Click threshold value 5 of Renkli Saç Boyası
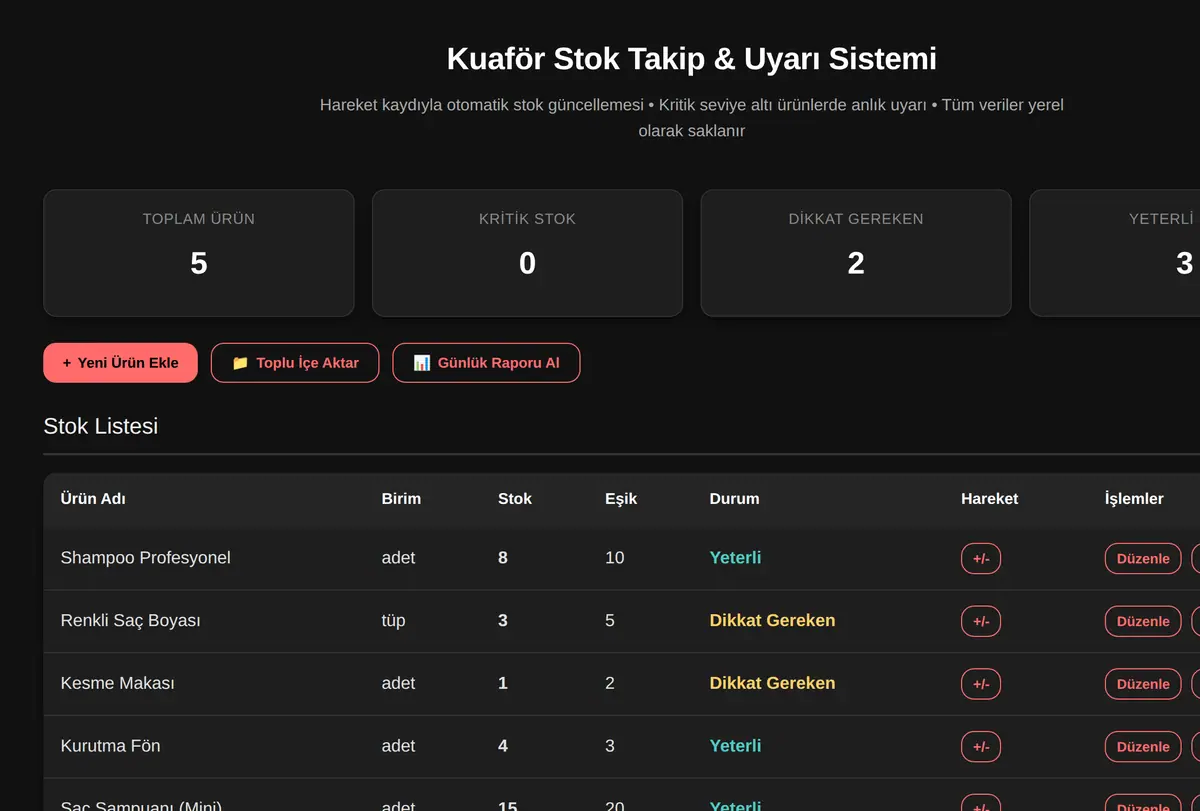1200x811 pixels. pos(610,620)
